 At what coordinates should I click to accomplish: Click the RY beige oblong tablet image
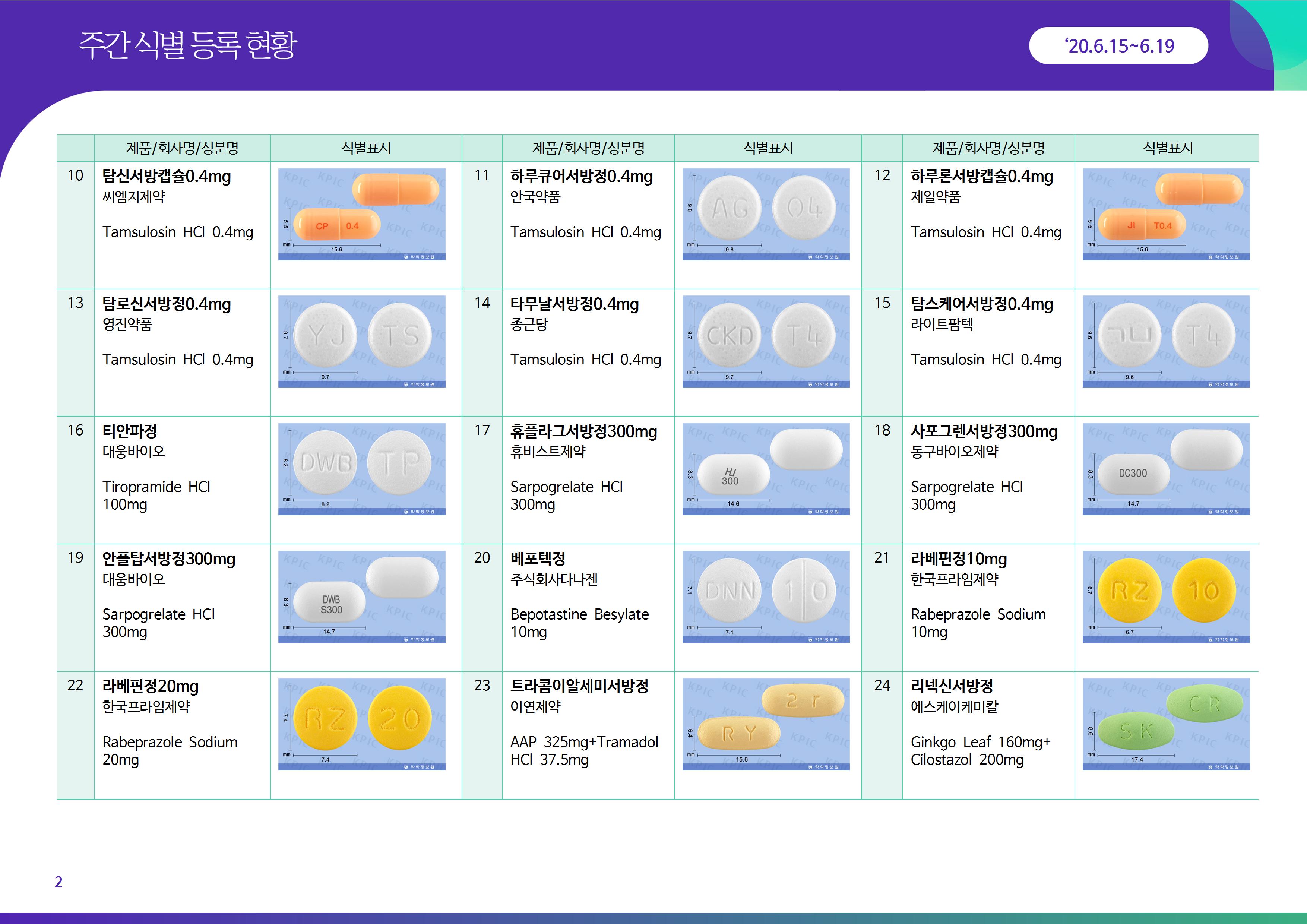[766, 724]
